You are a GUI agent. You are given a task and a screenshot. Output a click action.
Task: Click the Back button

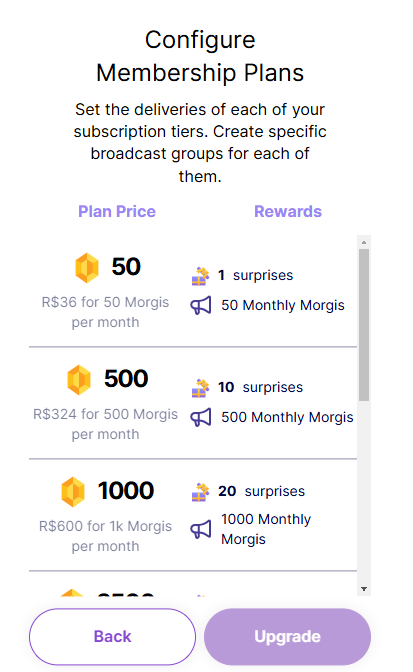[112, 636]
